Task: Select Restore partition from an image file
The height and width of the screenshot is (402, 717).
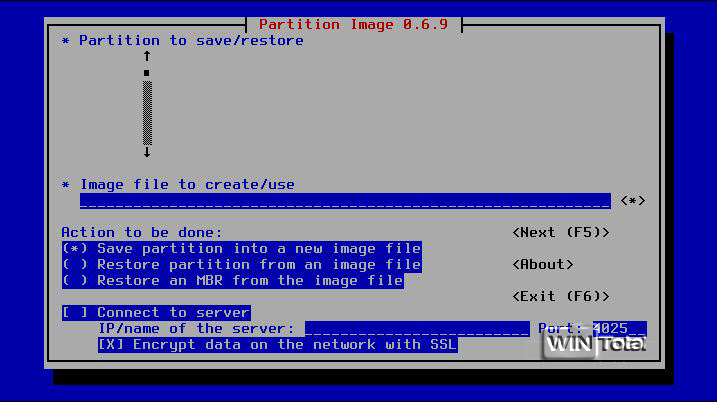Action: (x=241, y=265)
